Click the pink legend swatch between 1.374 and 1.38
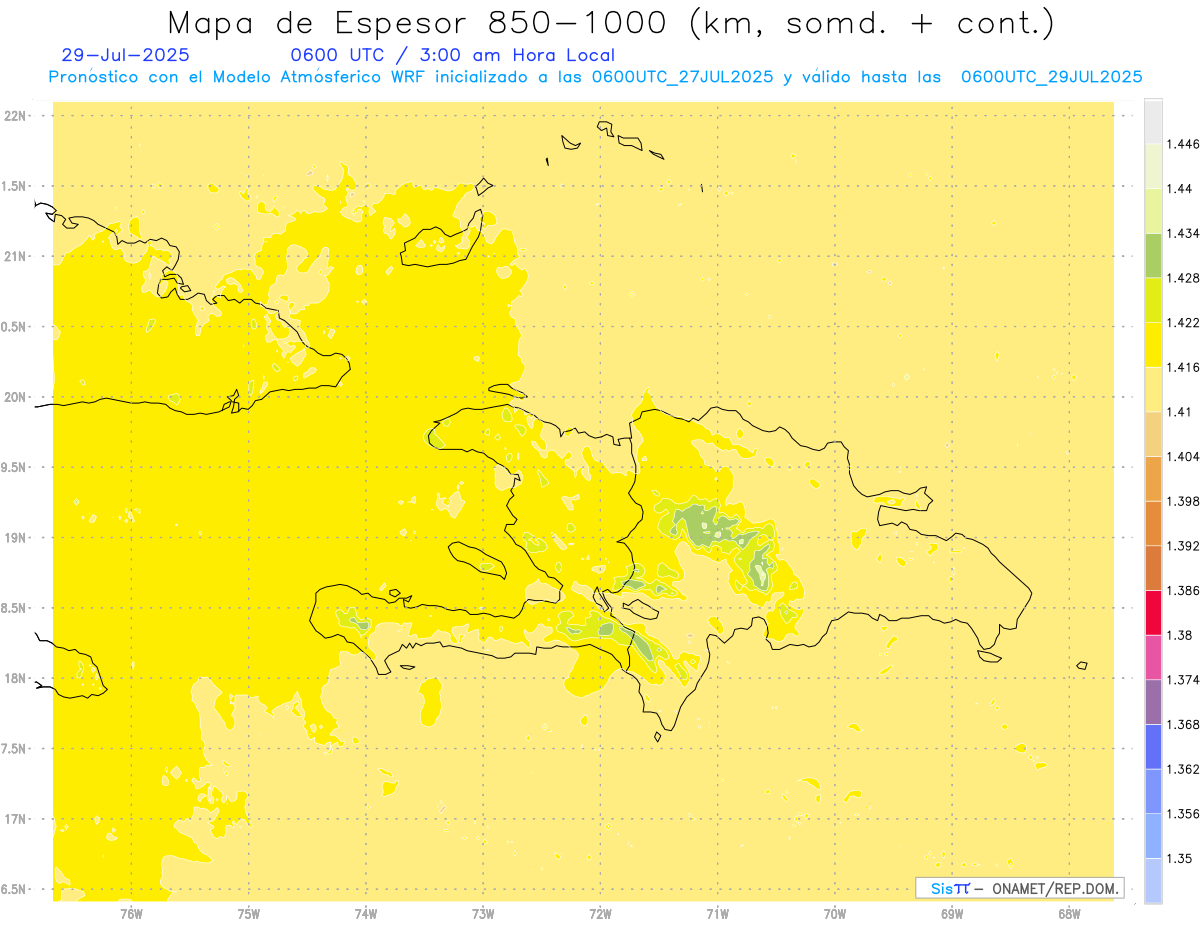 (x=1153, y=657)
